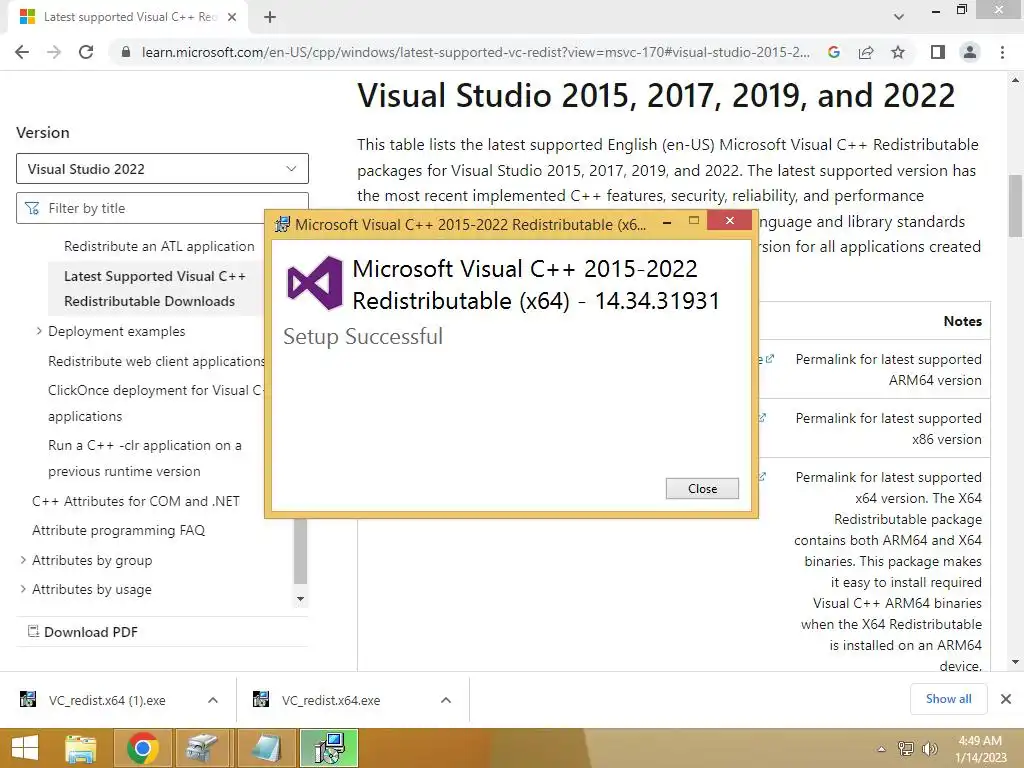Open the Visual Studio 2022 version dropdown

pos(162,169)
